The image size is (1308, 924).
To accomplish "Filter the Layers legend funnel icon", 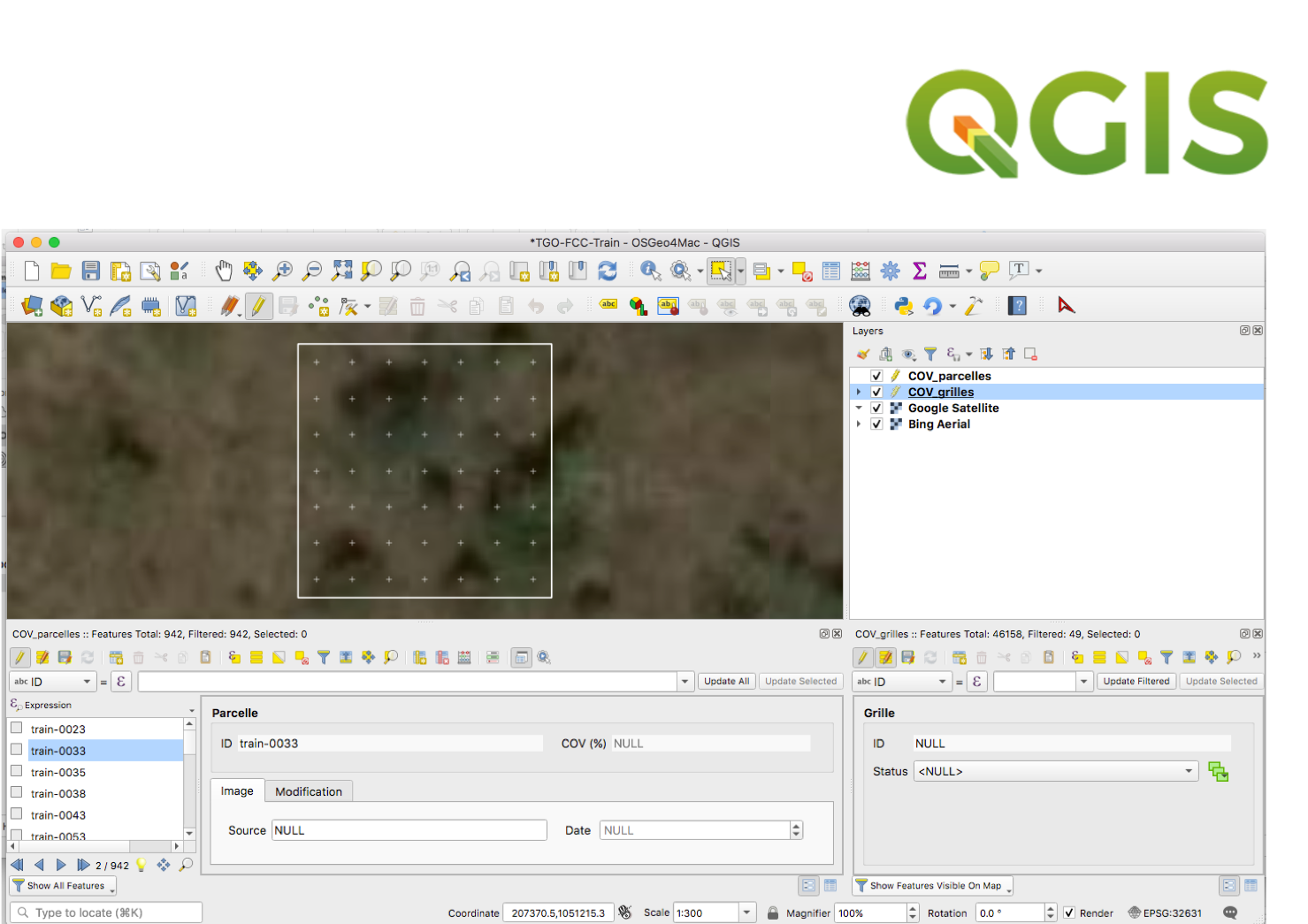I will point(930,354).
